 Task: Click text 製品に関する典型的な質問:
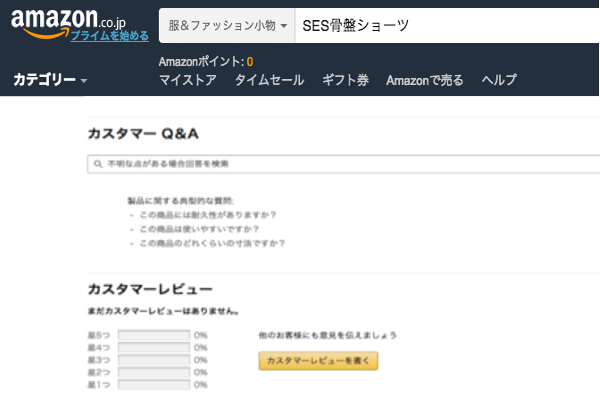click(x=181, y=201)
